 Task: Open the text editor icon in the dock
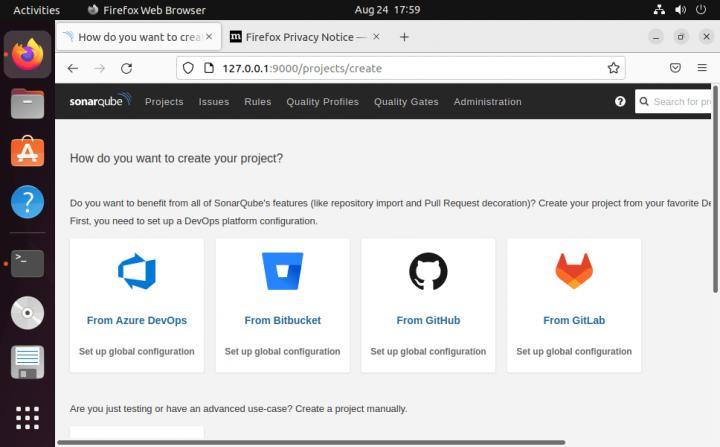tap(28, 362)
